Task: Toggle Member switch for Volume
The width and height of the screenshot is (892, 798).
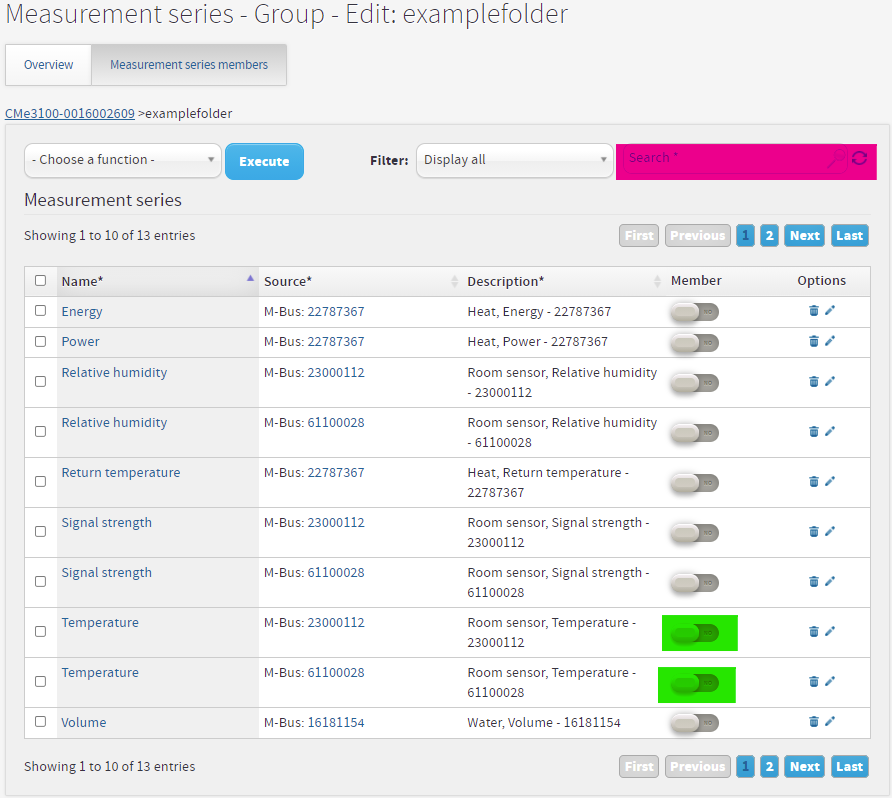Action: pyautogui.click(x=695, y=723)
